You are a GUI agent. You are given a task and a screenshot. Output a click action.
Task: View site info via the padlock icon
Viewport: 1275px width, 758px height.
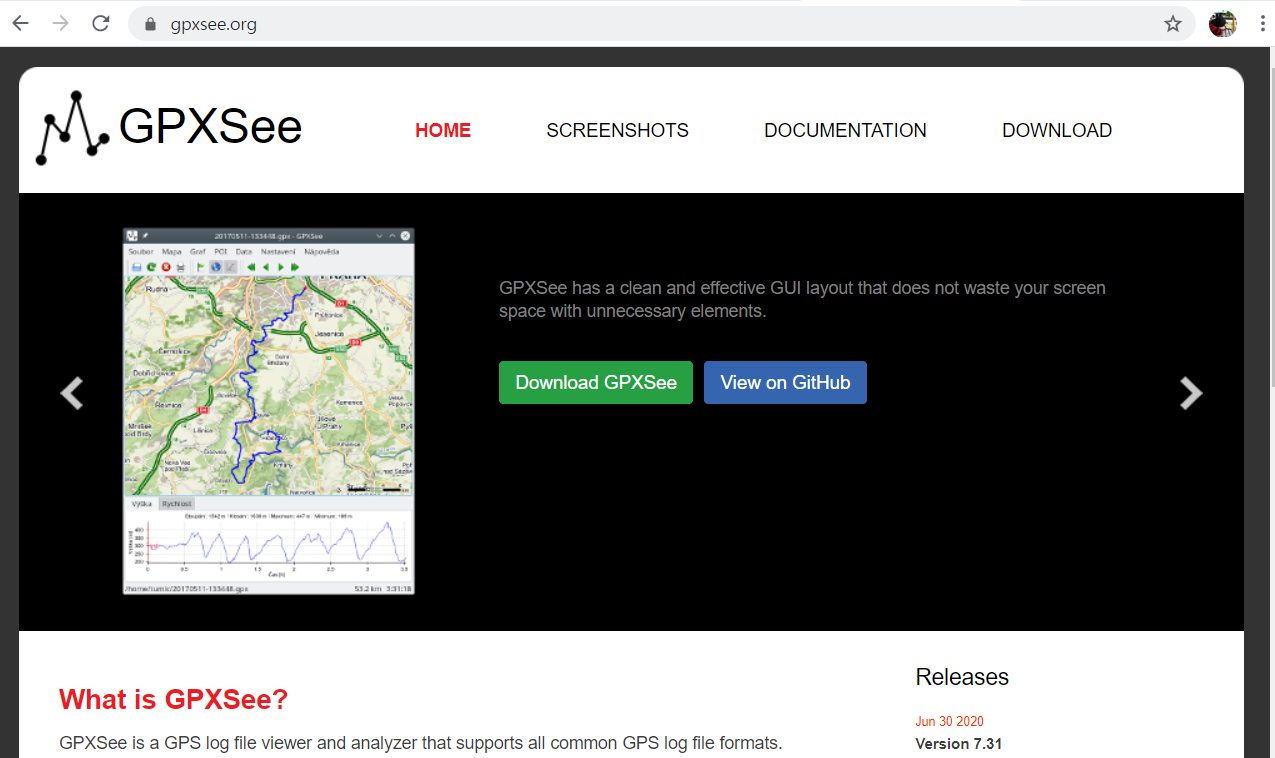[x=152, y=24]
